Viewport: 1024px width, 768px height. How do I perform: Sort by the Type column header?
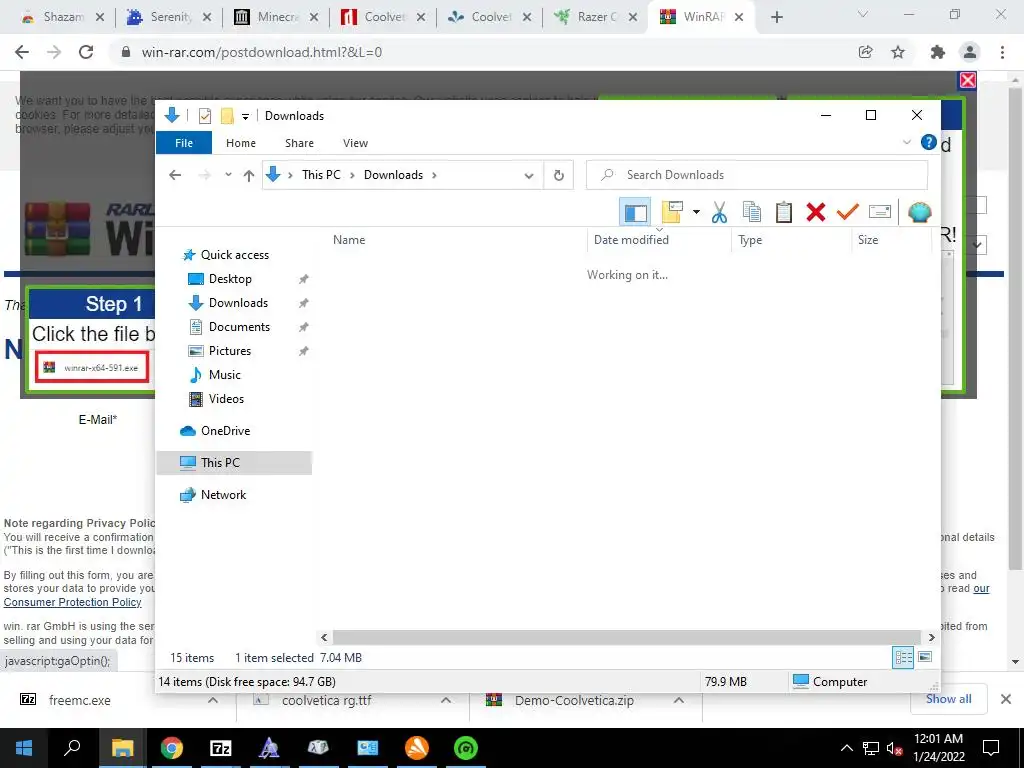coord(750,240)
